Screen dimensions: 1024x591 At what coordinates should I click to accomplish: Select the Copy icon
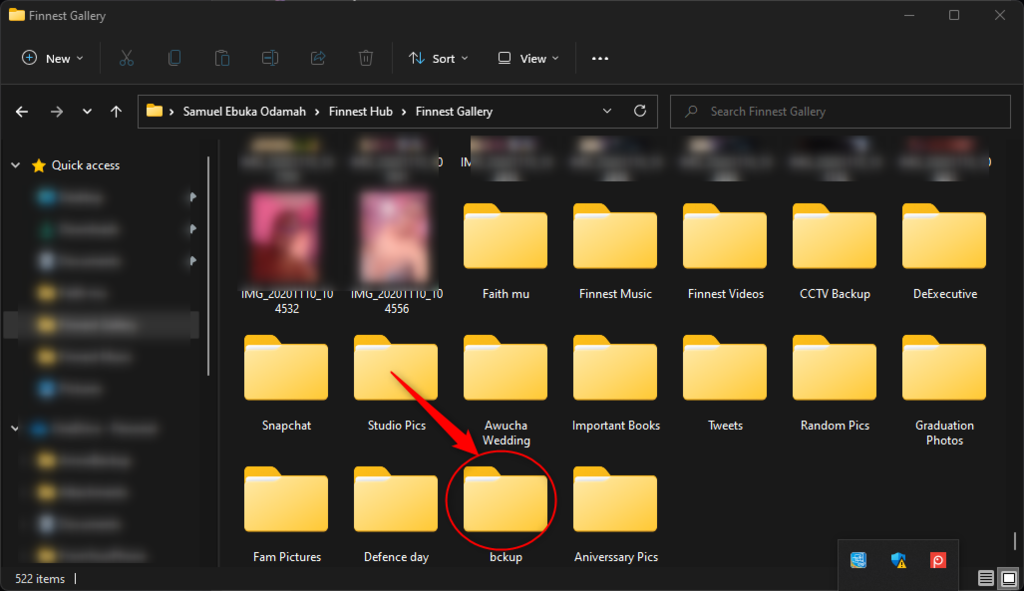[x=173, y=58]
